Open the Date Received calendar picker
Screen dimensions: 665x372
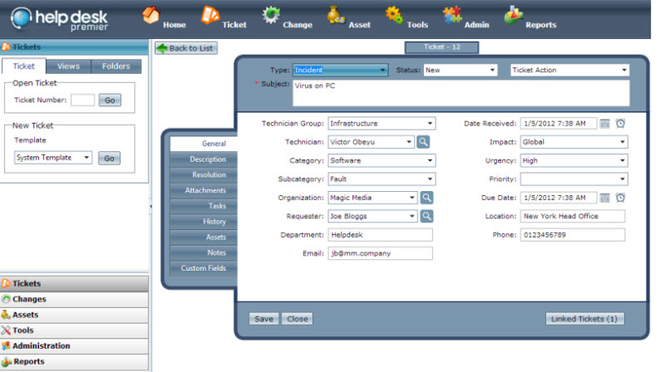point(605,123)
